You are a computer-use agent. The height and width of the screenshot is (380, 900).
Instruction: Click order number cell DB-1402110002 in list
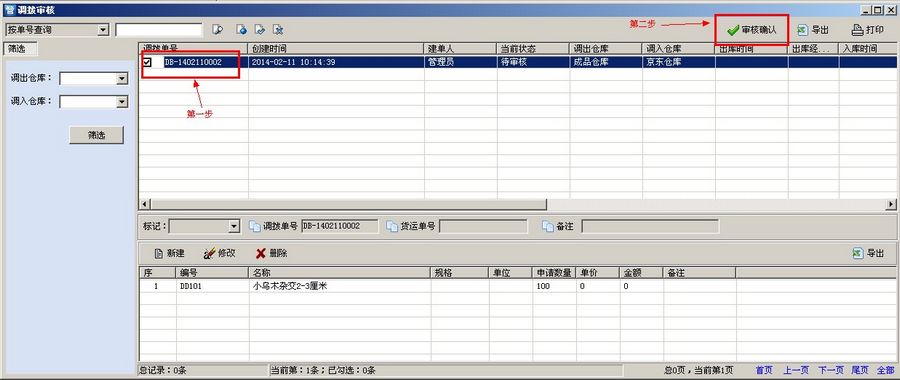(x=193, y=62)
